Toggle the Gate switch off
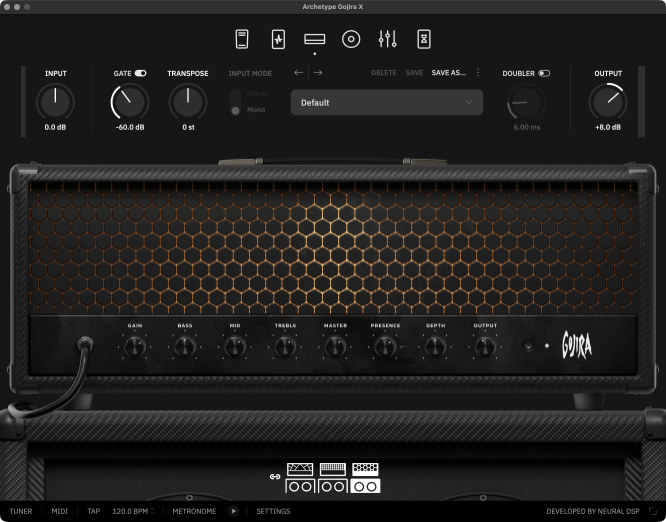This screenshot has height=522, width=666. click(141, 73)
